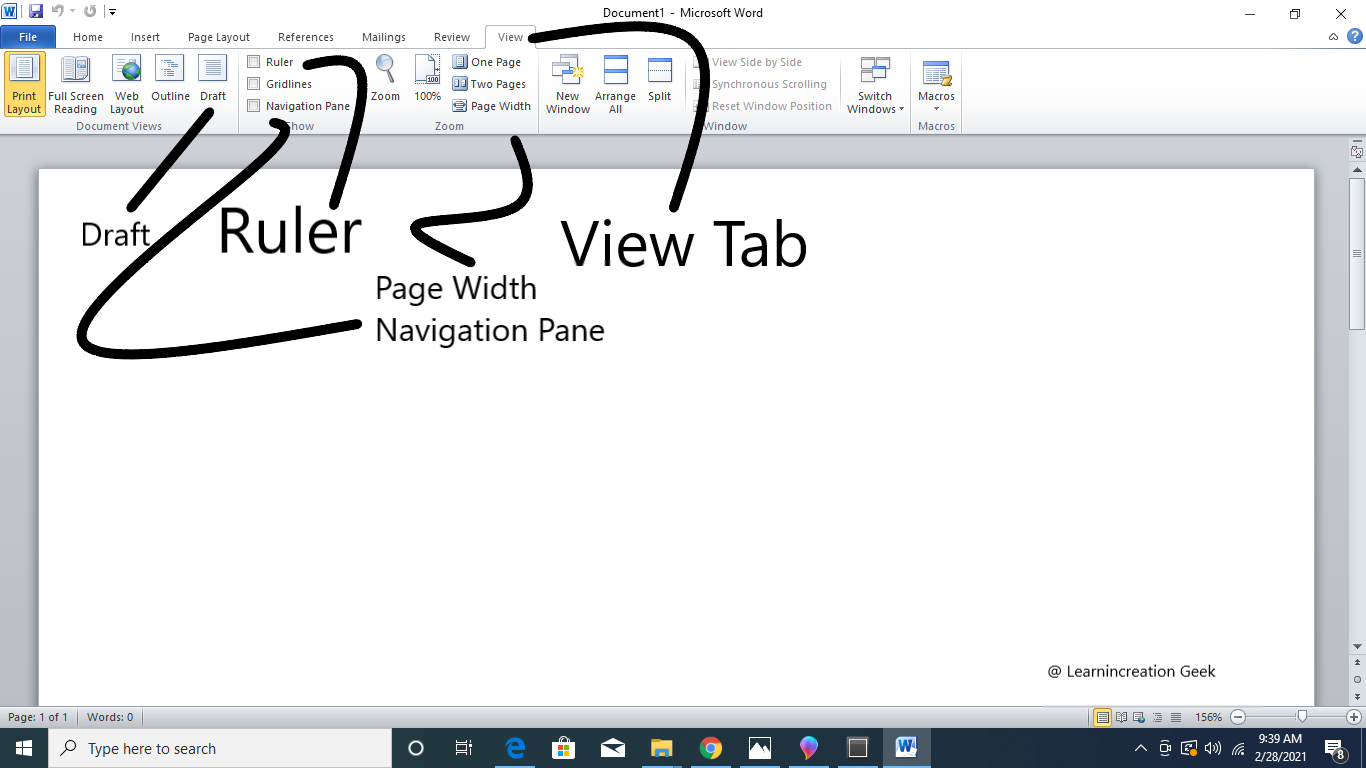Open the File tab
The image size is (1366, 768).
coord(28,37)
